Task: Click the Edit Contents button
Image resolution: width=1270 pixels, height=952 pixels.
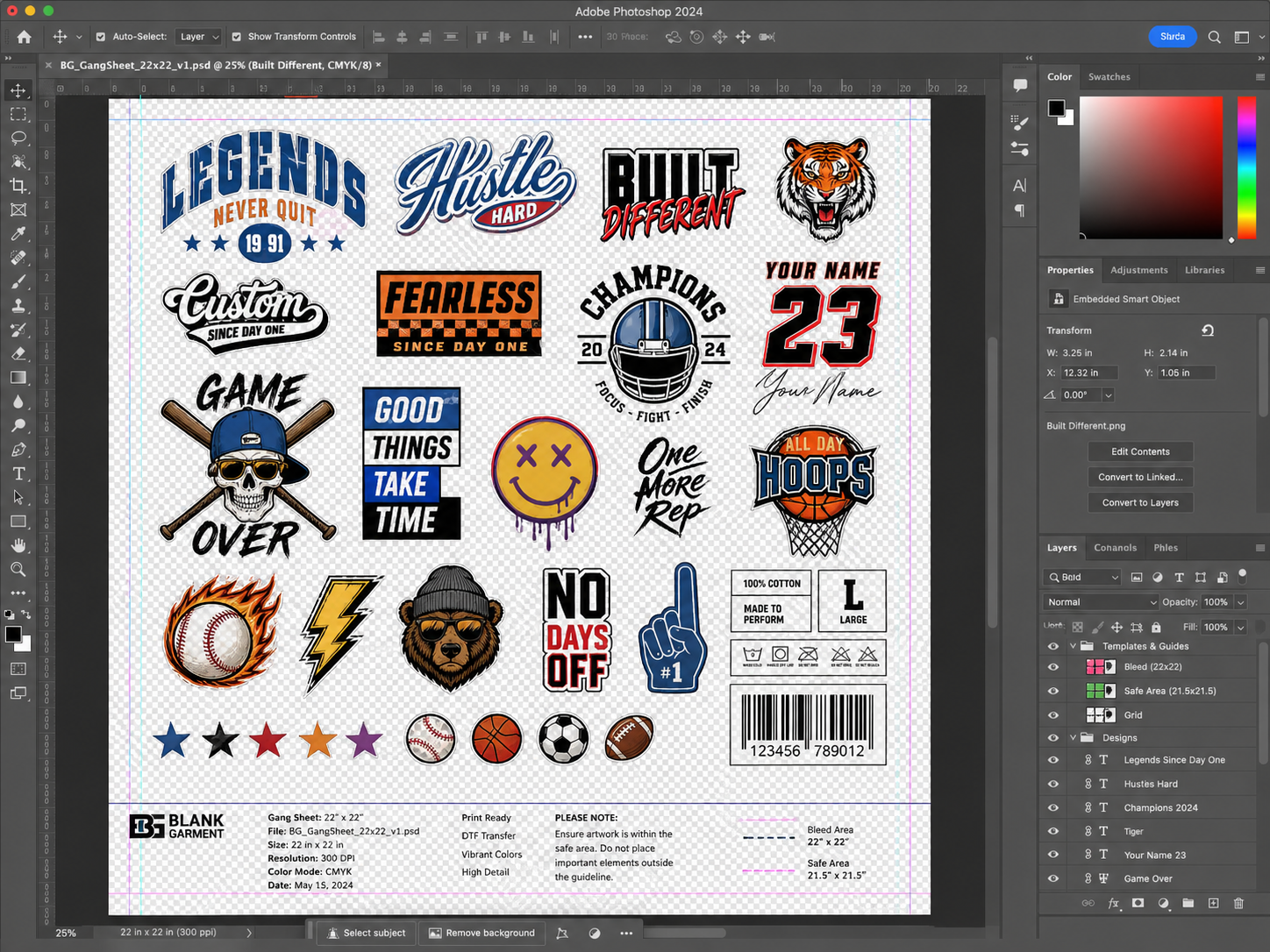Action: pos(1140,451)
